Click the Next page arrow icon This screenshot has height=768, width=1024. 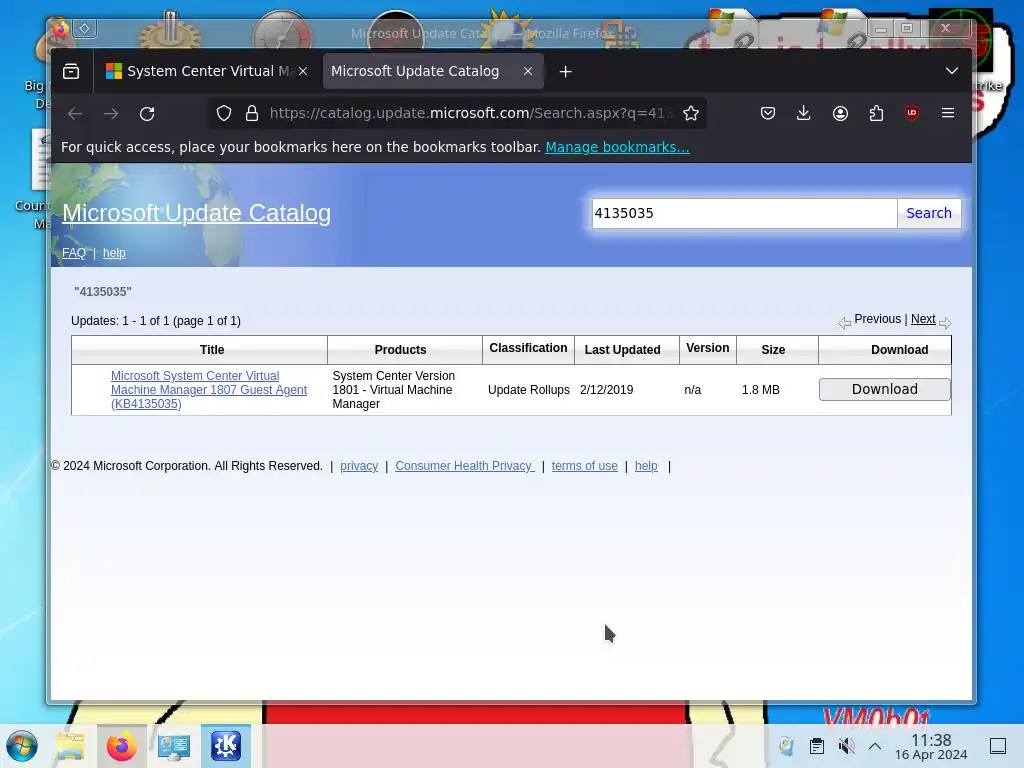click(x=945, y=323)
